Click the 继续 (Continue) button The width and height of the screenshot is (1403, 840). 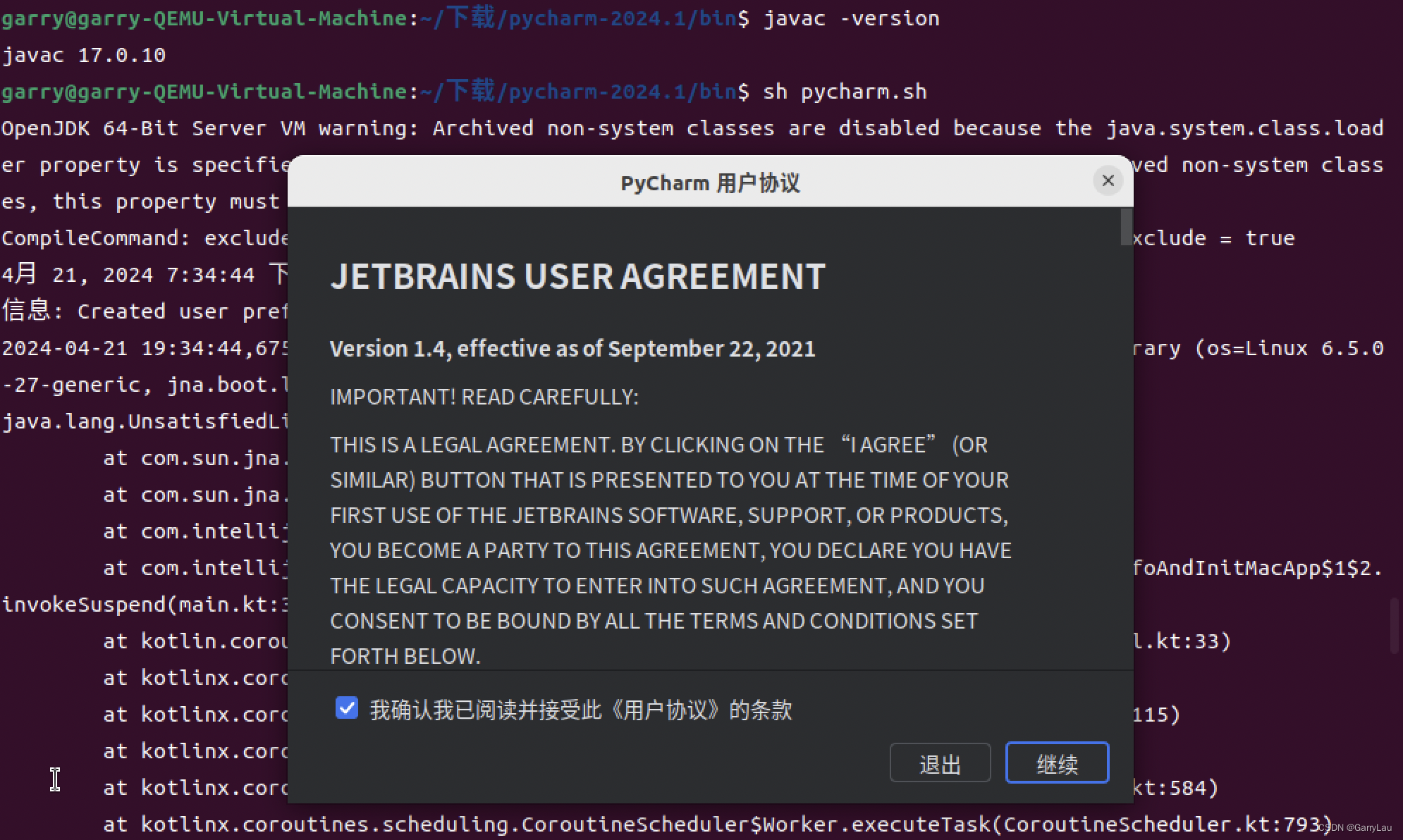coord(1057,763)
